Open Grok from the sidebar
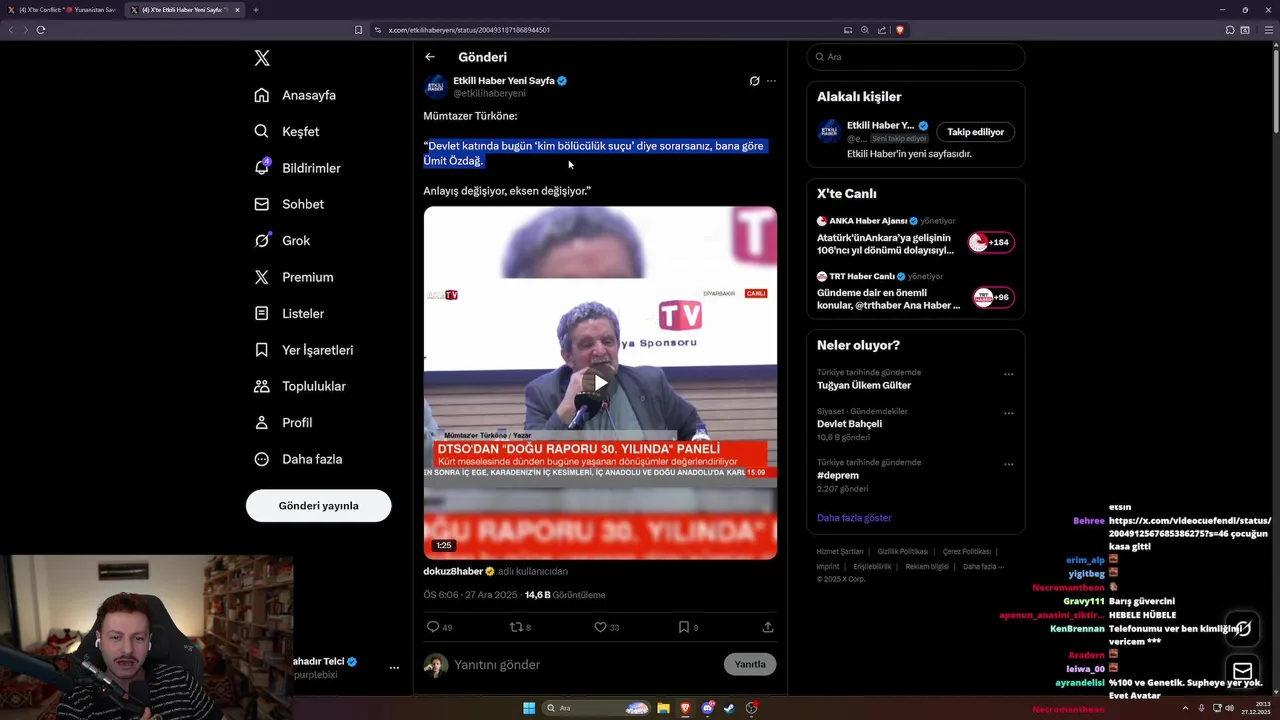This screenshot has width=1280, height=720. pos(282,240)
